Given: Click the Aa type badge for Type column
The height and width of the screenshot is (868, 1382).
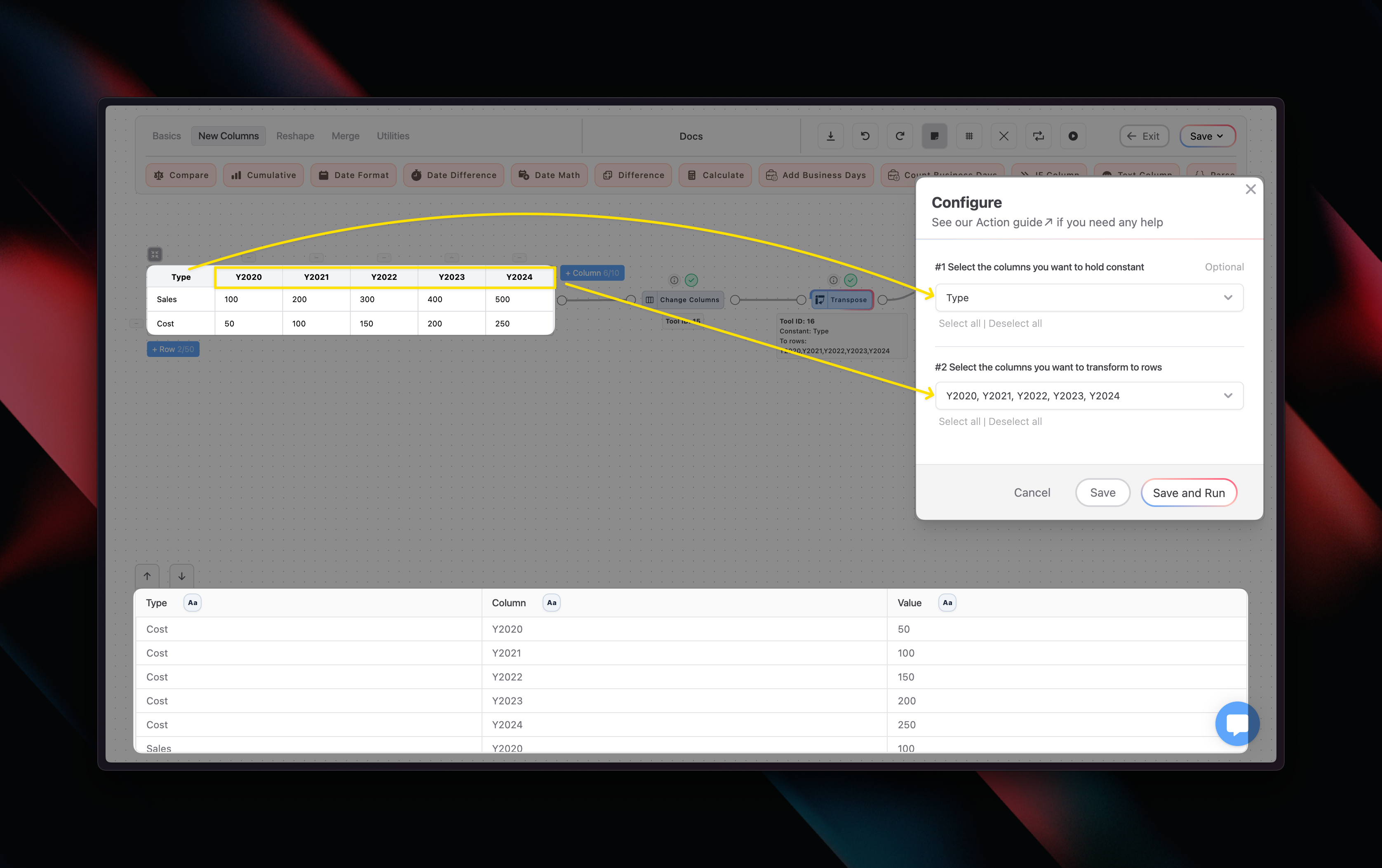Looking at the screenshot, I should pos(193,603).
